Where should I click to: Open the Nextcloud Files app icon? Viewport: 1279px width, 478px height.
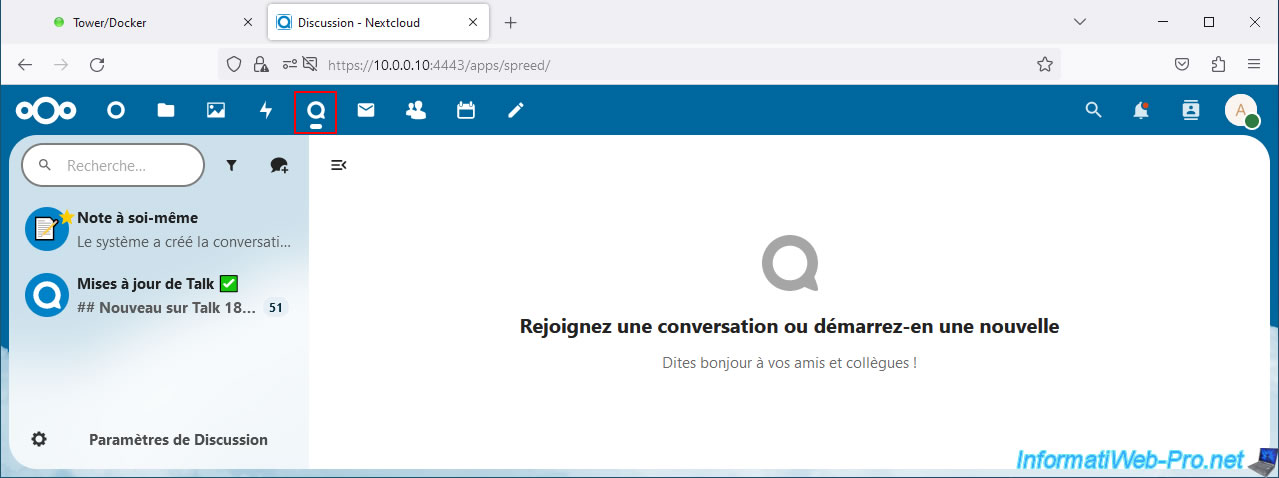tap(166, 111)
